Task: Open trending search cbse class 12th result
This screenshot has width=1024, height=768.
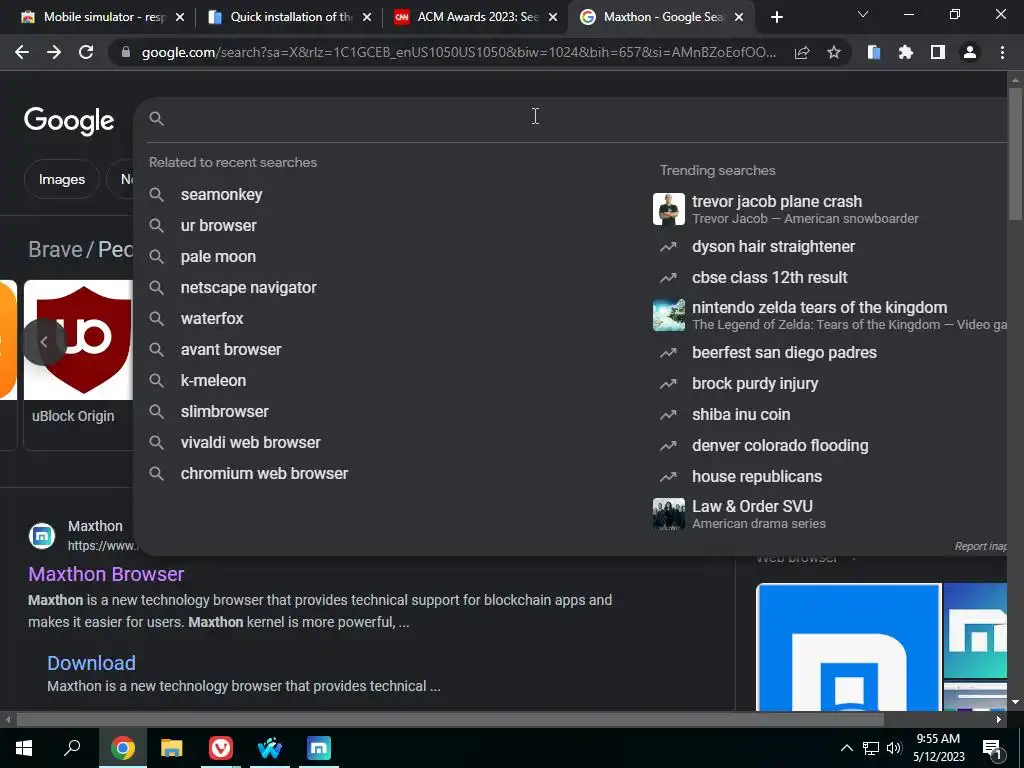Action: (x=769, y=278)
